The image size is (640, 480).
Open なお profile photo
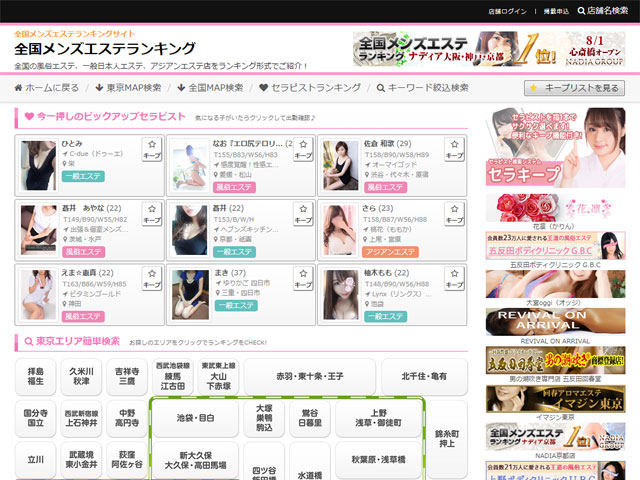pyautogui.click(x=190, y=165)
